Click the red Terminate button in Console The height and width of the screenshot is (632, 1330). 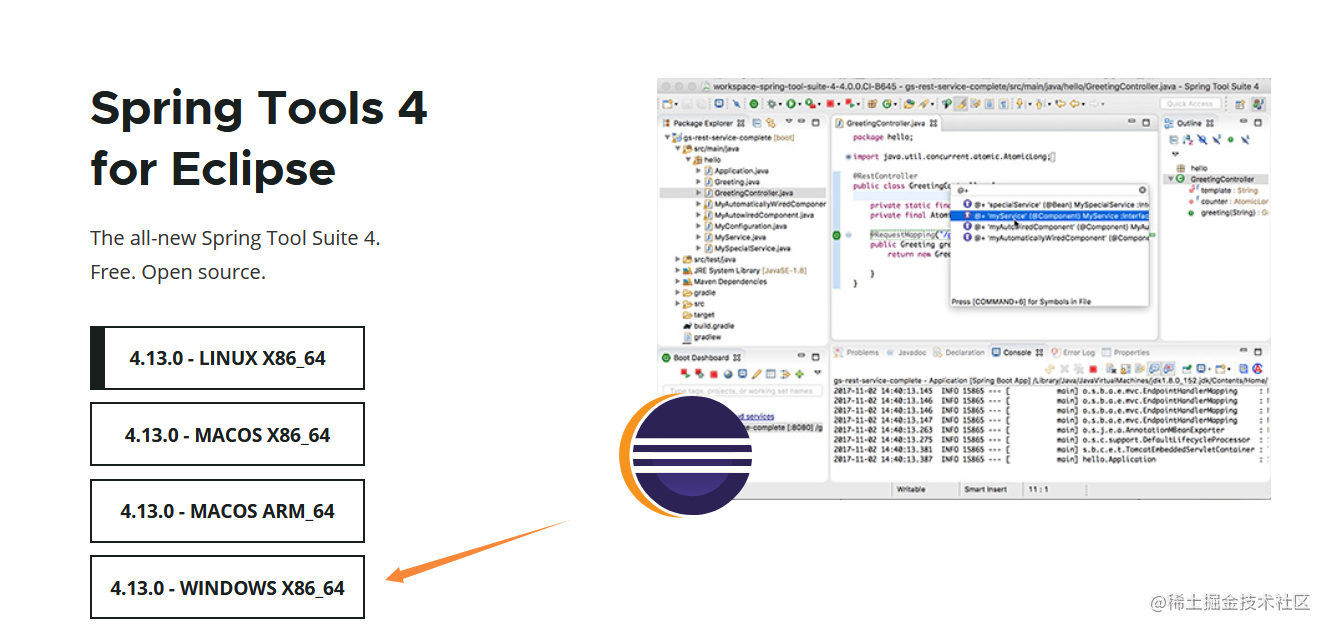click(x=1093, y=369)
